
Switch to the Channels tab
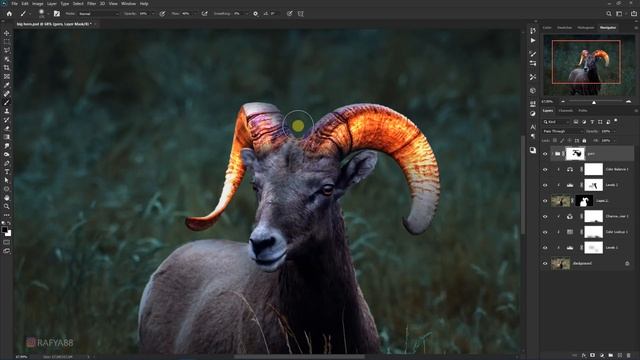(x=566, y=111)
